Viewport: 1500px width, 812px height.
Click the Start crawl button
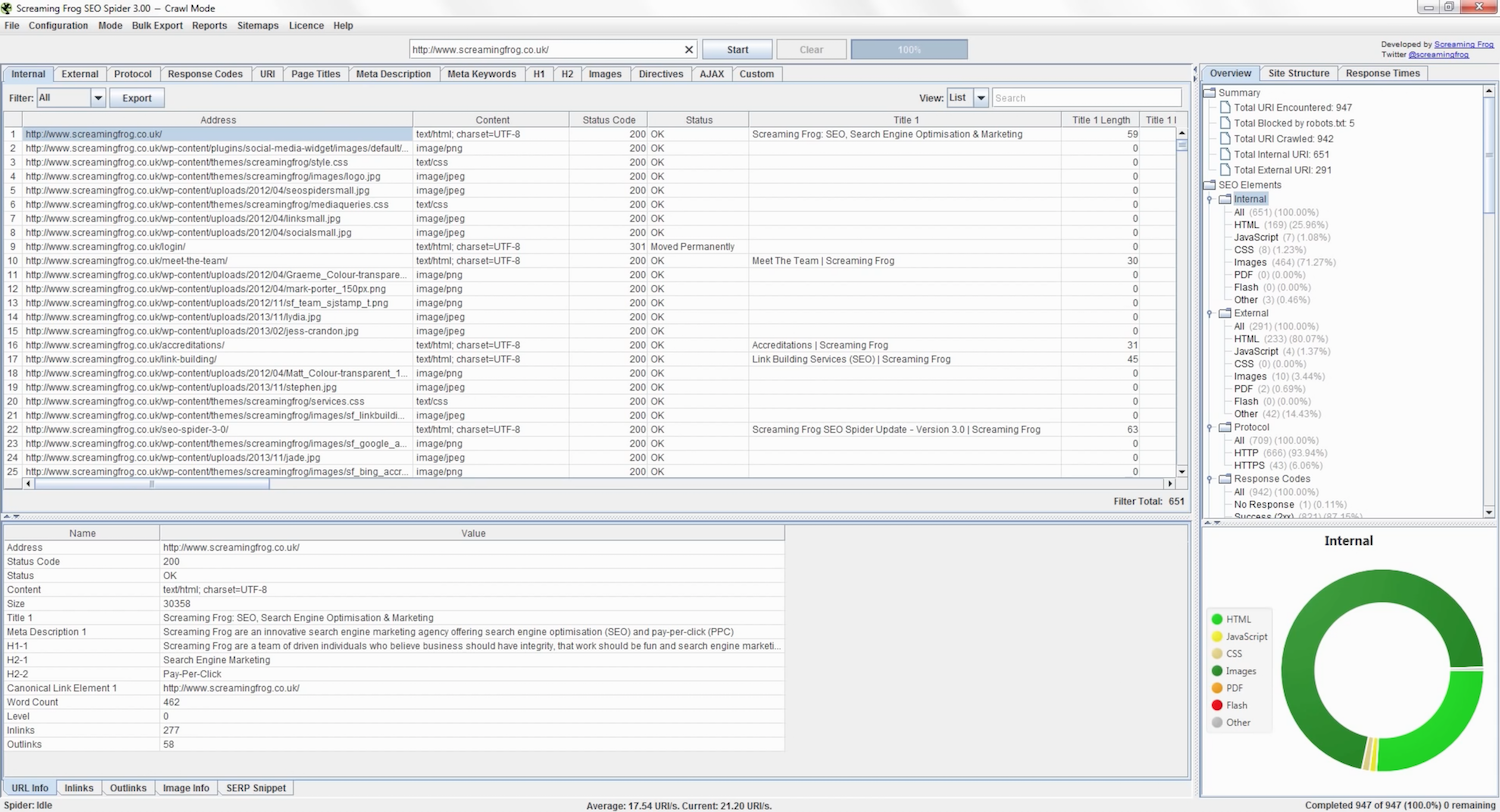coord(737,49)
